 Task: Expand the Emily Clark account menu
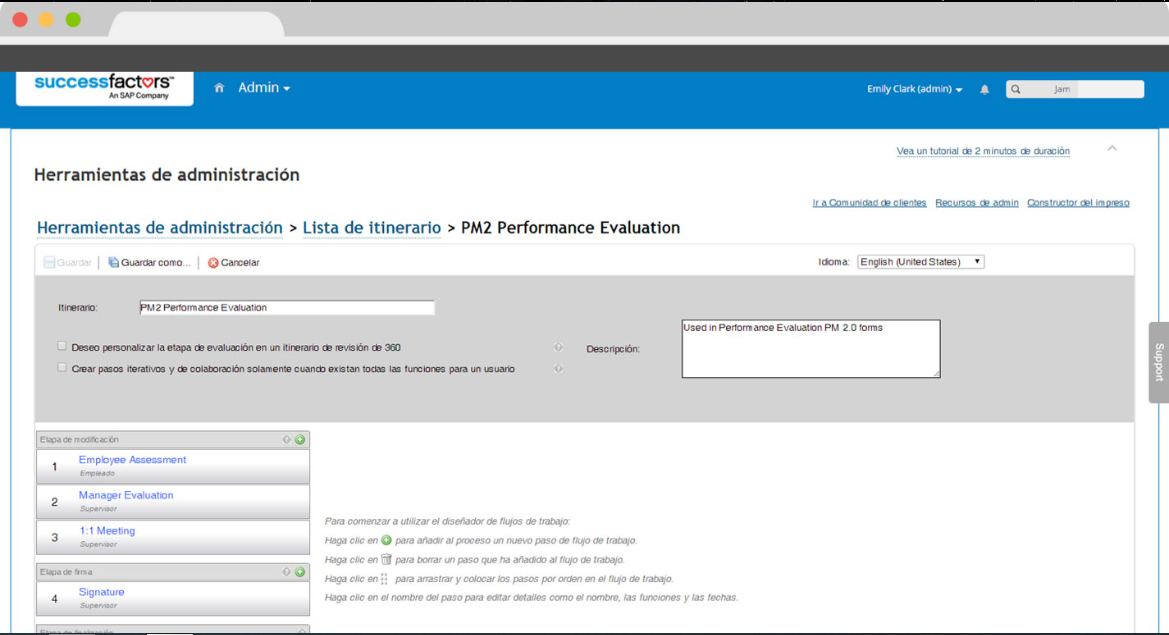pyautogui.click(x=913, y=89)
